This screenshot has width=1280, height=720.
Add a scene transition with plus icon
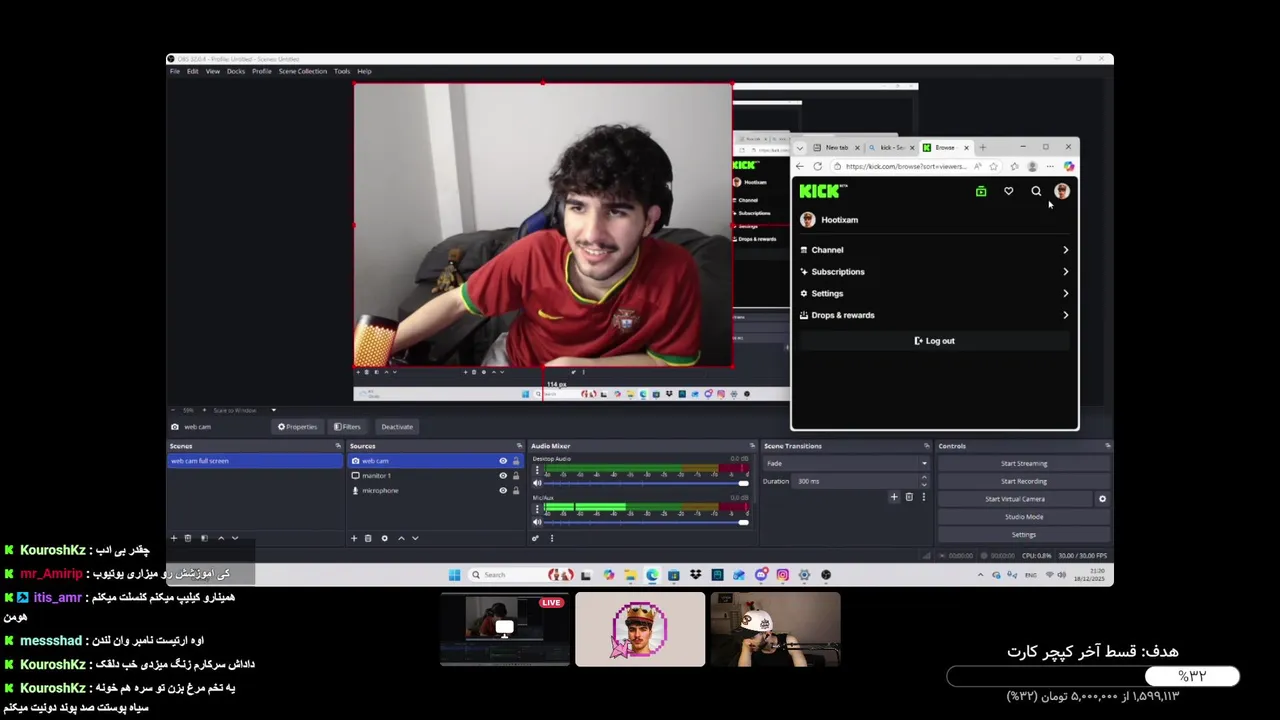click(x=894, y=497)
